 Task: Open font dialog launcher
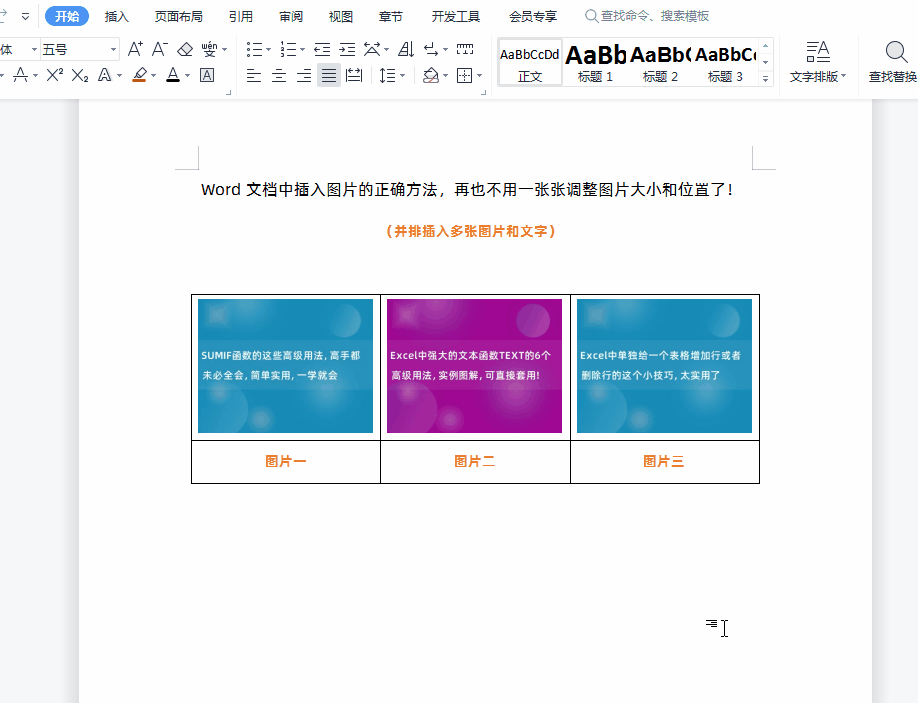click(x=228, y=92)
